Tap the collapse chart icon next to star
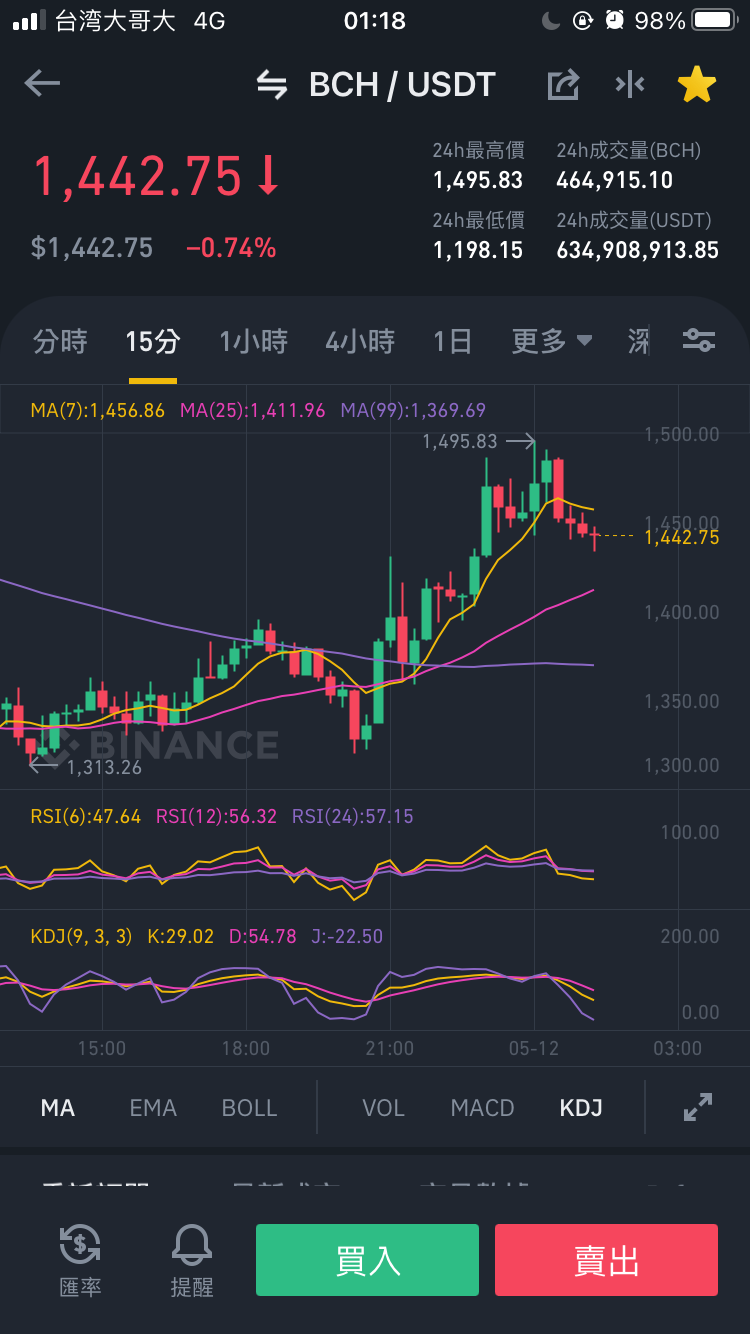Viewport: 750px width, 1334px height. 630,85
